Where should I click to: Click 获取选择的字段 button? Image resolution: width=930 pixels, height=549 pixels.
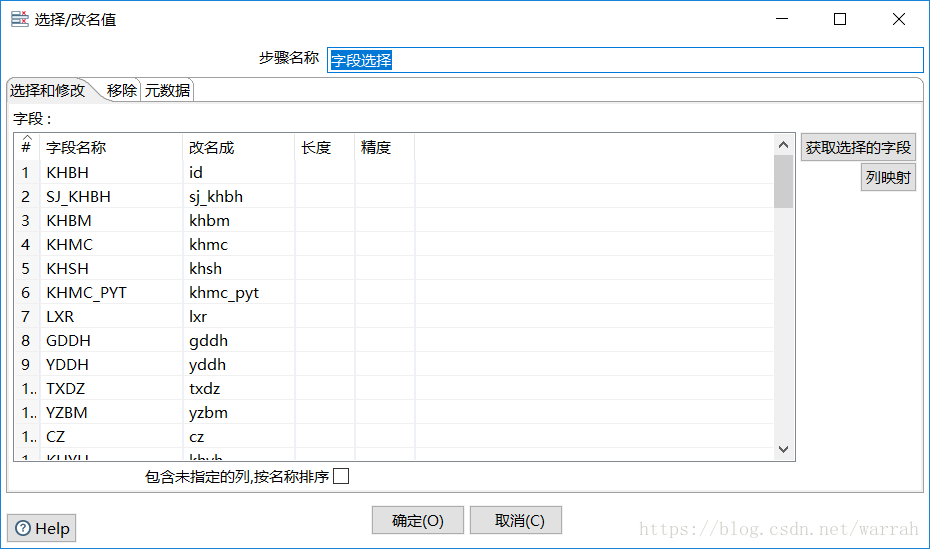coord(858,147)
